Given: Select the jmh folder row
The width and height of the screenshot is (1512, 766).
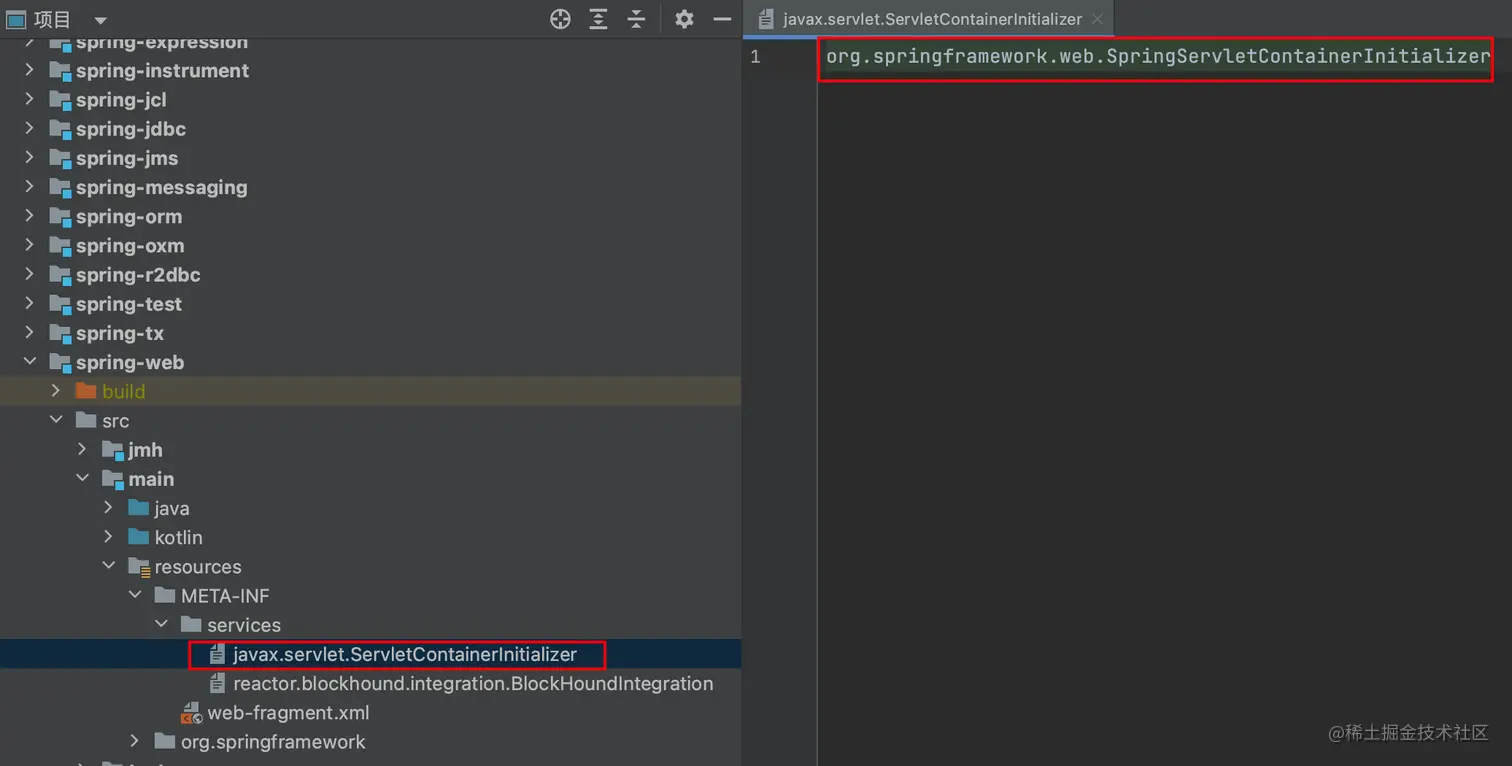Looking at the screenshot, I should coord(370,449).
